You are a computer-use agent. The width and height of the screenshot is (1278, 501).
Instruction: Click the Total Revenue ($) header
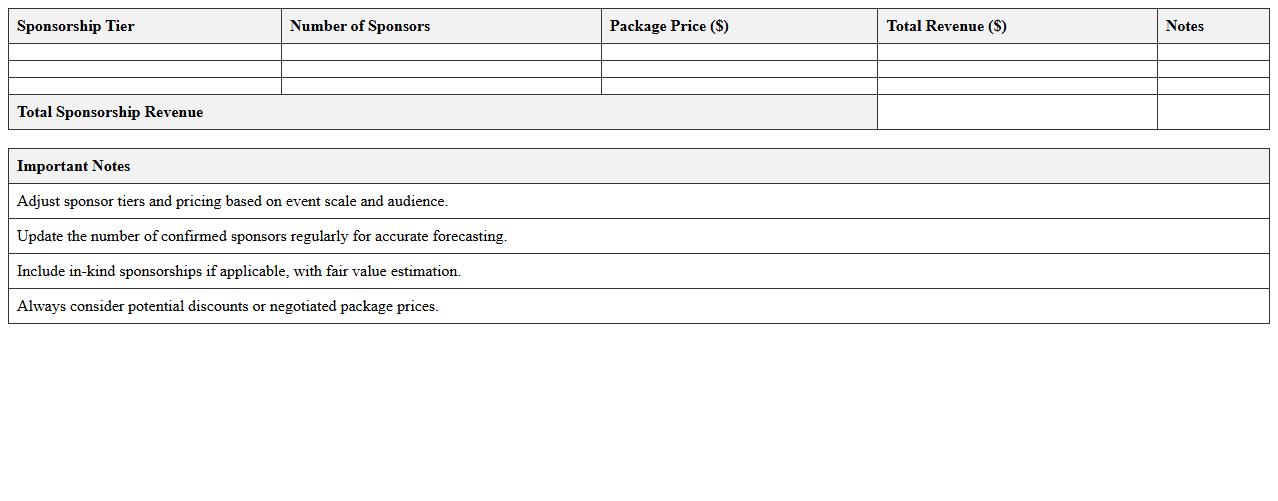(x=946, y=26)
